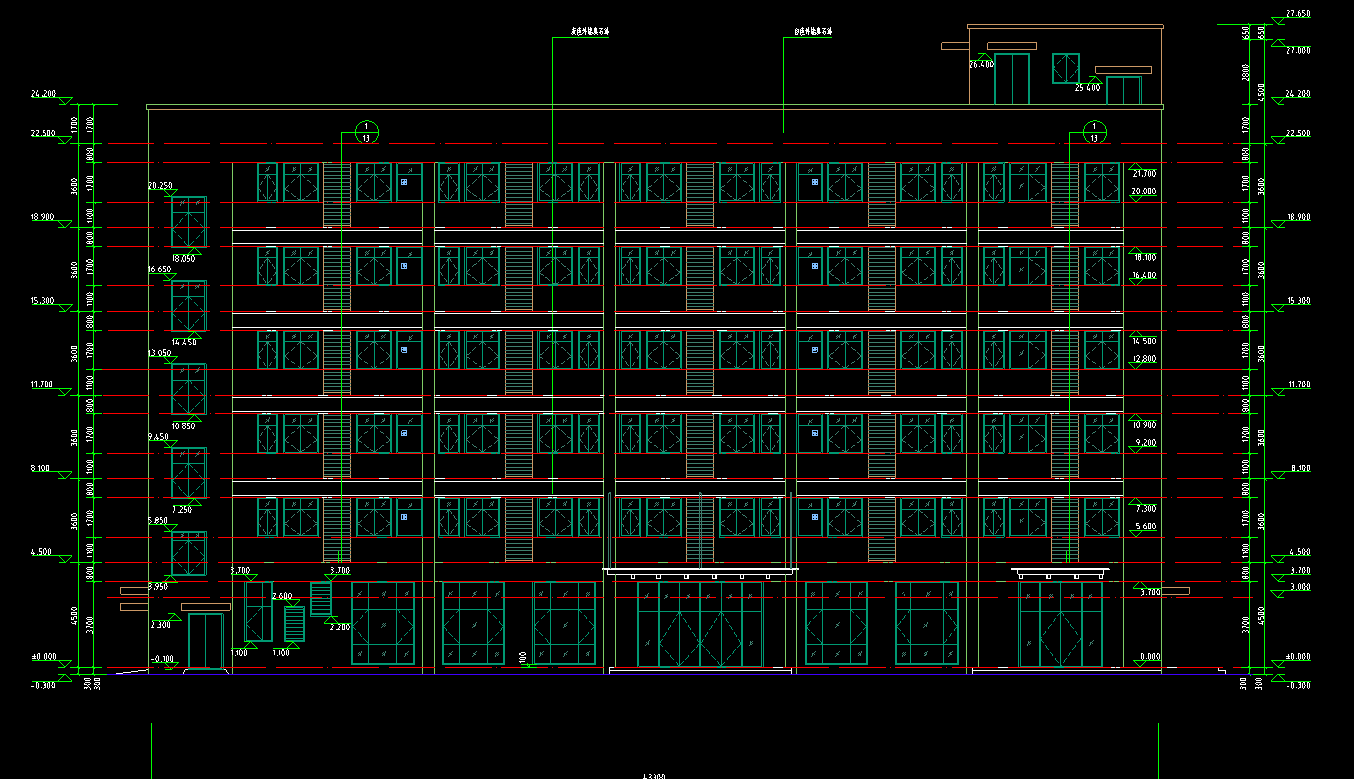Image resolution: width=1354 pixels, height=779 pixels.
Task: Select the 20.250 stair window elevation marker
Action: tap(160, 186)
